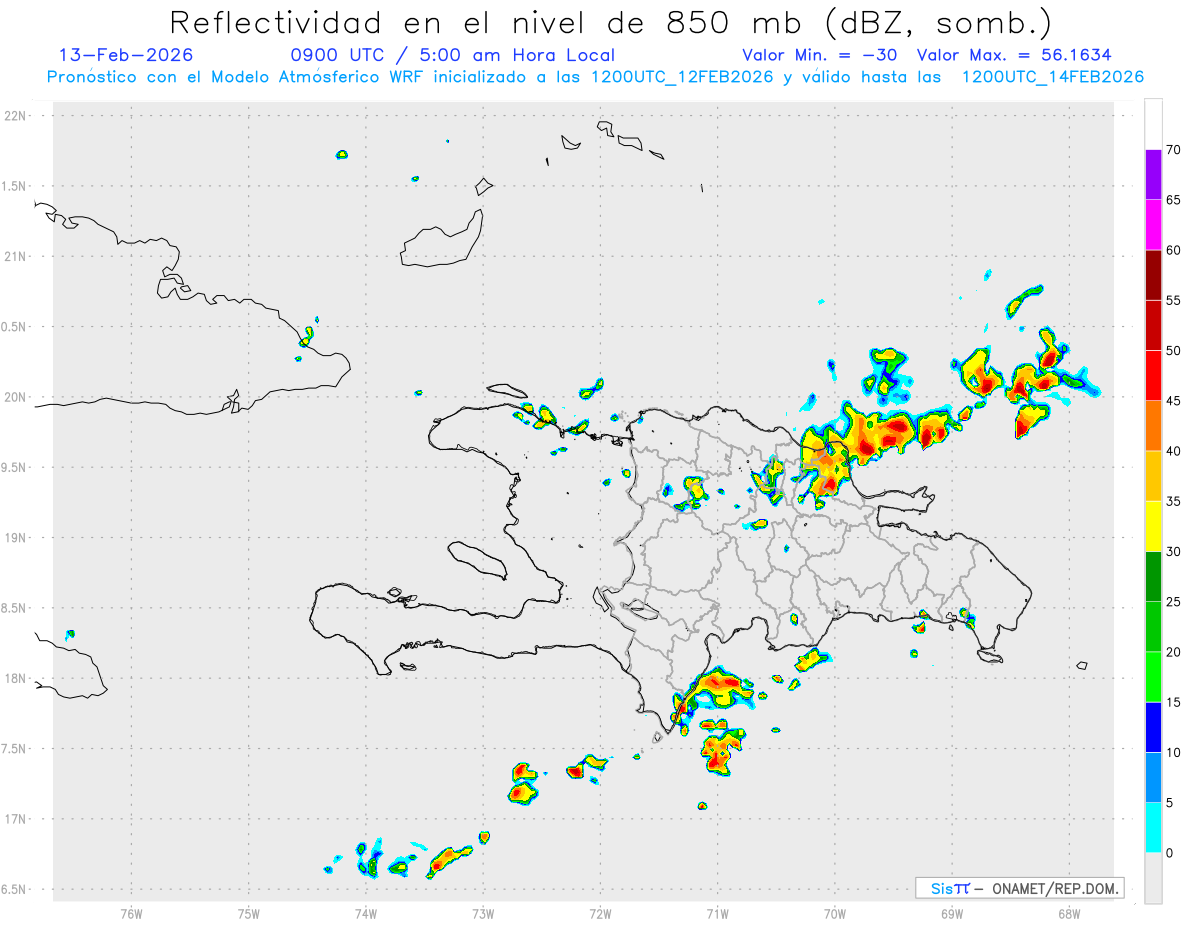This screenshot has height=927, width=1200.
Task: Click the magenta 60–65 dBZ colorbar segment
Action: click(1153, 225)
